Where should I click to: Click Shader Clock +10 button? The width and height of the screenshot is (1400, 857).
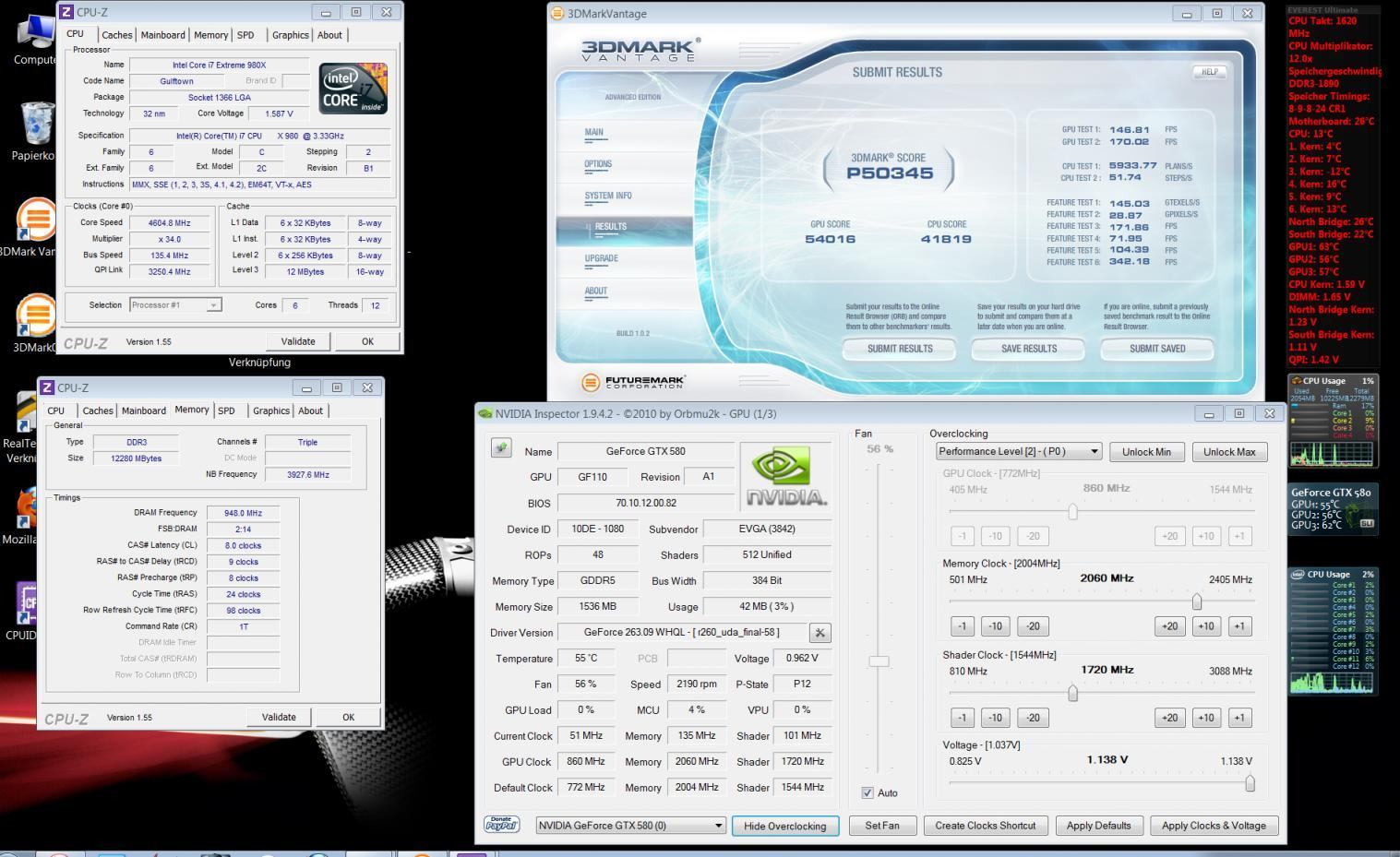[1205, 717]
